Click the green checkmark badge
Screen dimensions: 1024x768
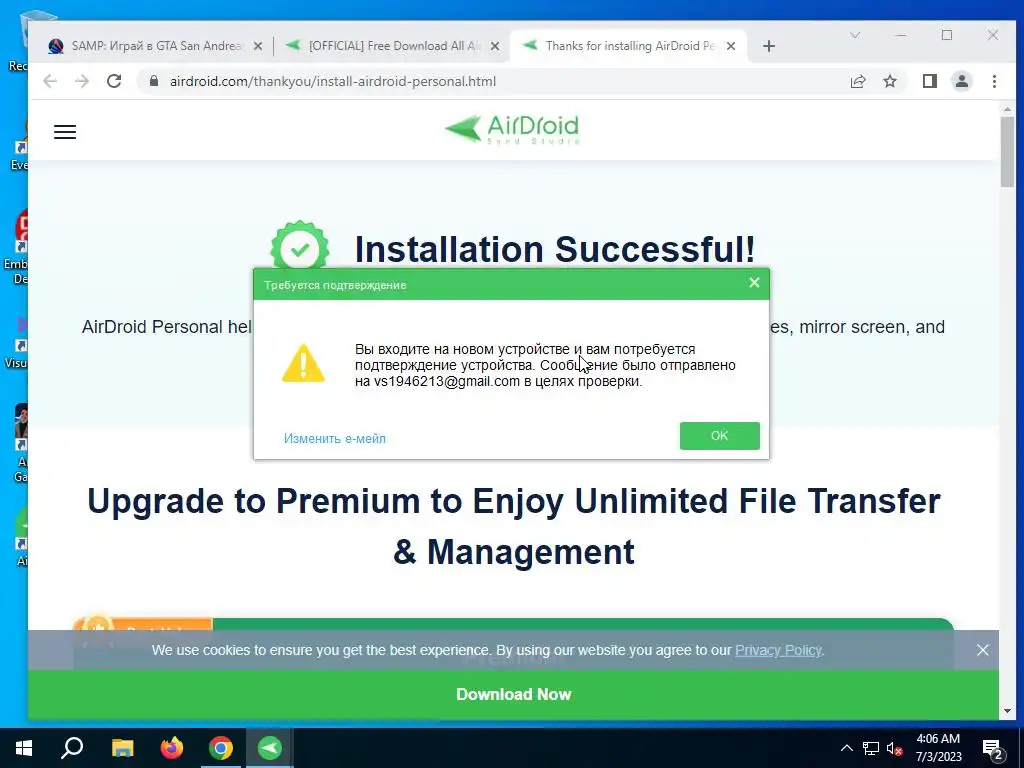(300, 246)
